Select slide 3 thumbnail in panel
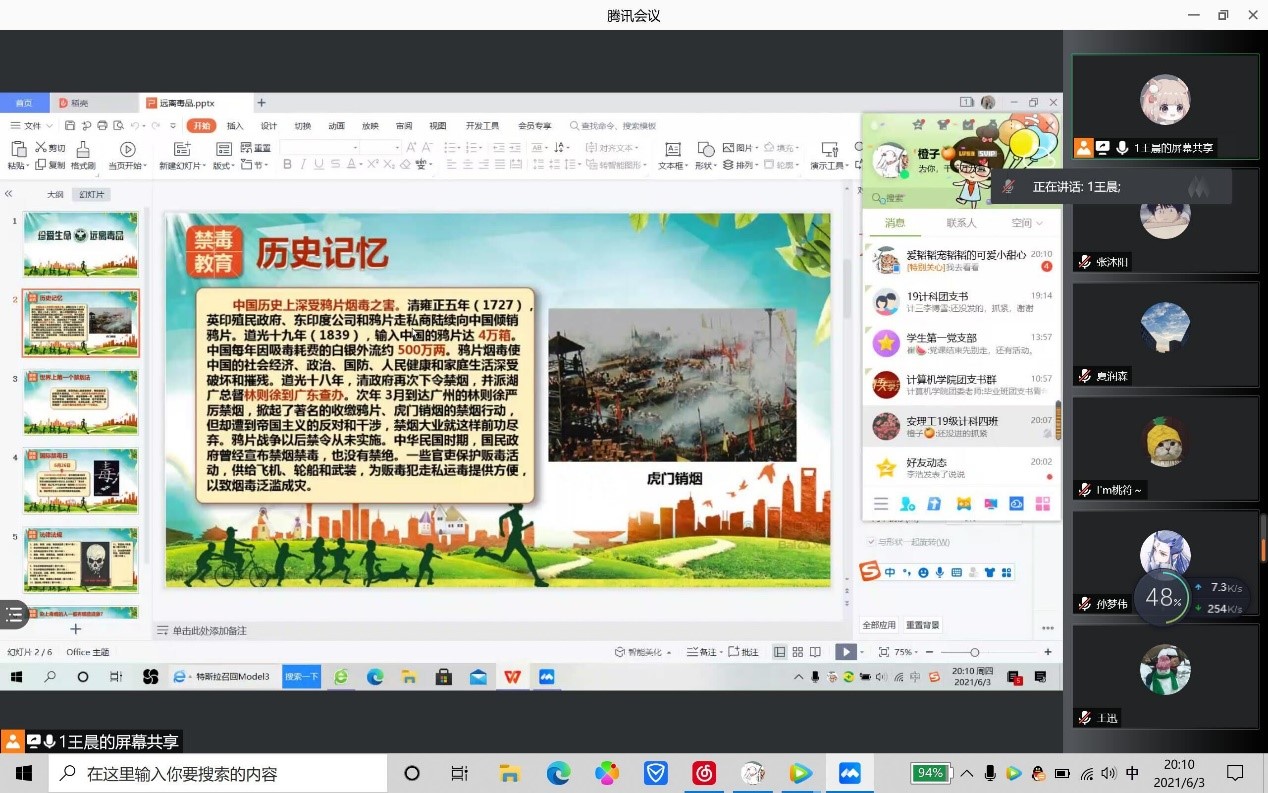The width and height of the screenshot is (1268, 793). tap(81, 401)
